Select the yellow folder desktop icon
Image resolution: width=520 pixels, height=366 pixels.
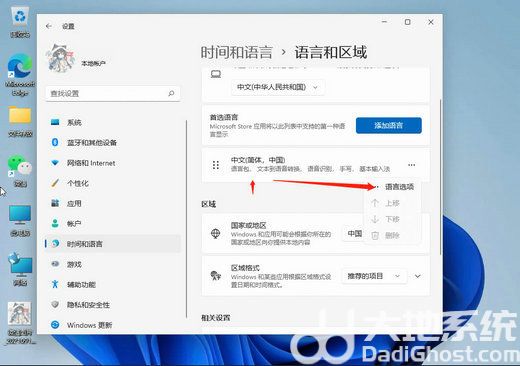[20, 122]
